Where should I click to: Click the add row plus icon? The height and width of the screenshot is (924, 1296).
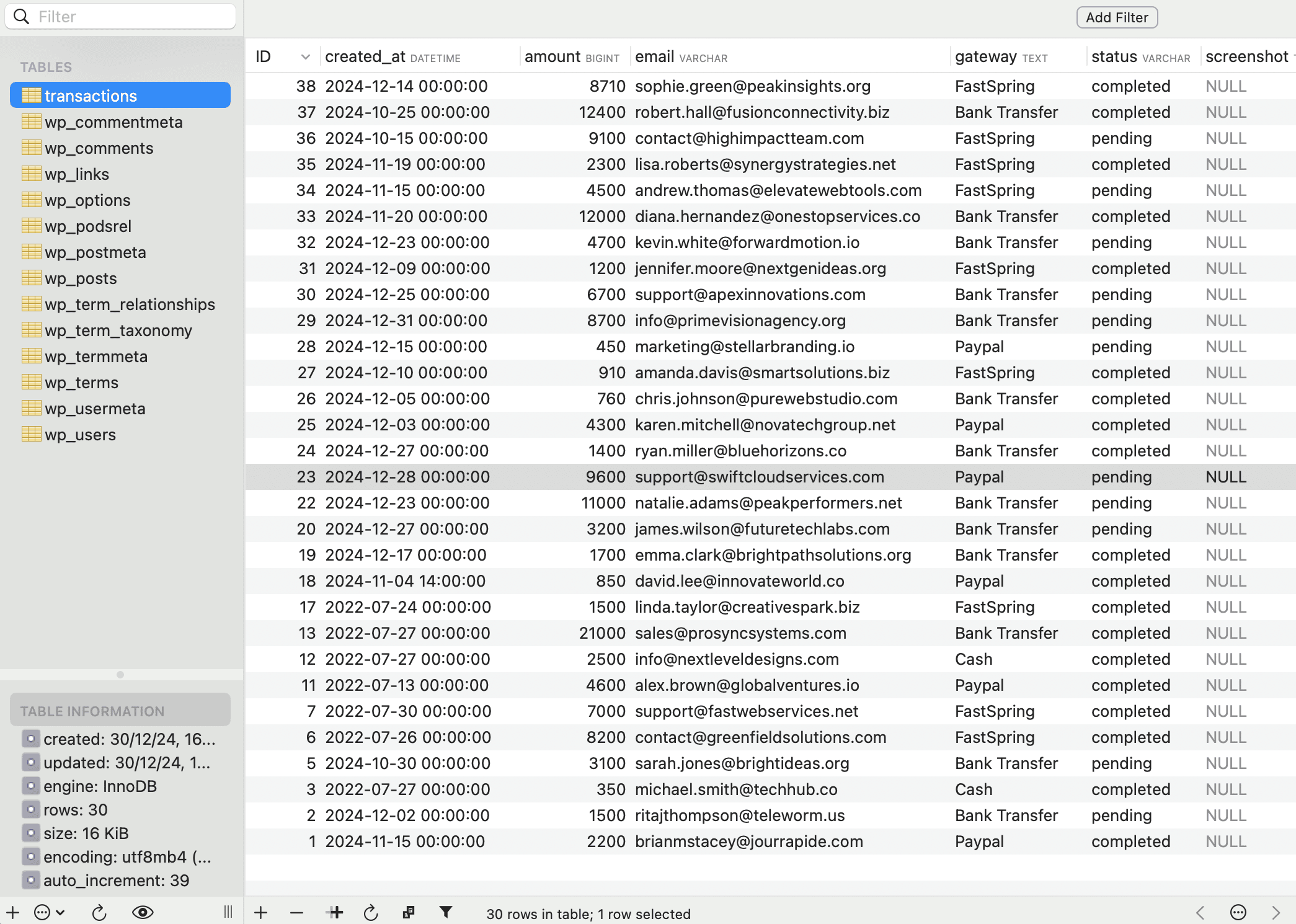tap(261, 913)
